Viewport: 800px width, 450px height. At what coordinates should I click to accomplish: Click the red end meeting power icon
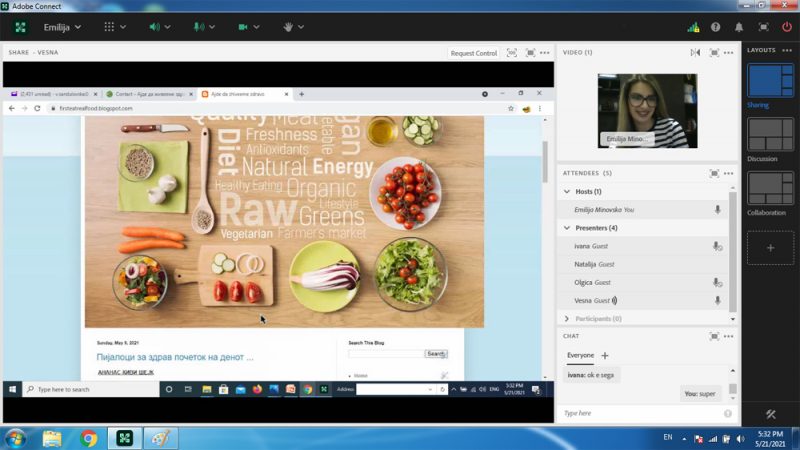pos(787,27)
